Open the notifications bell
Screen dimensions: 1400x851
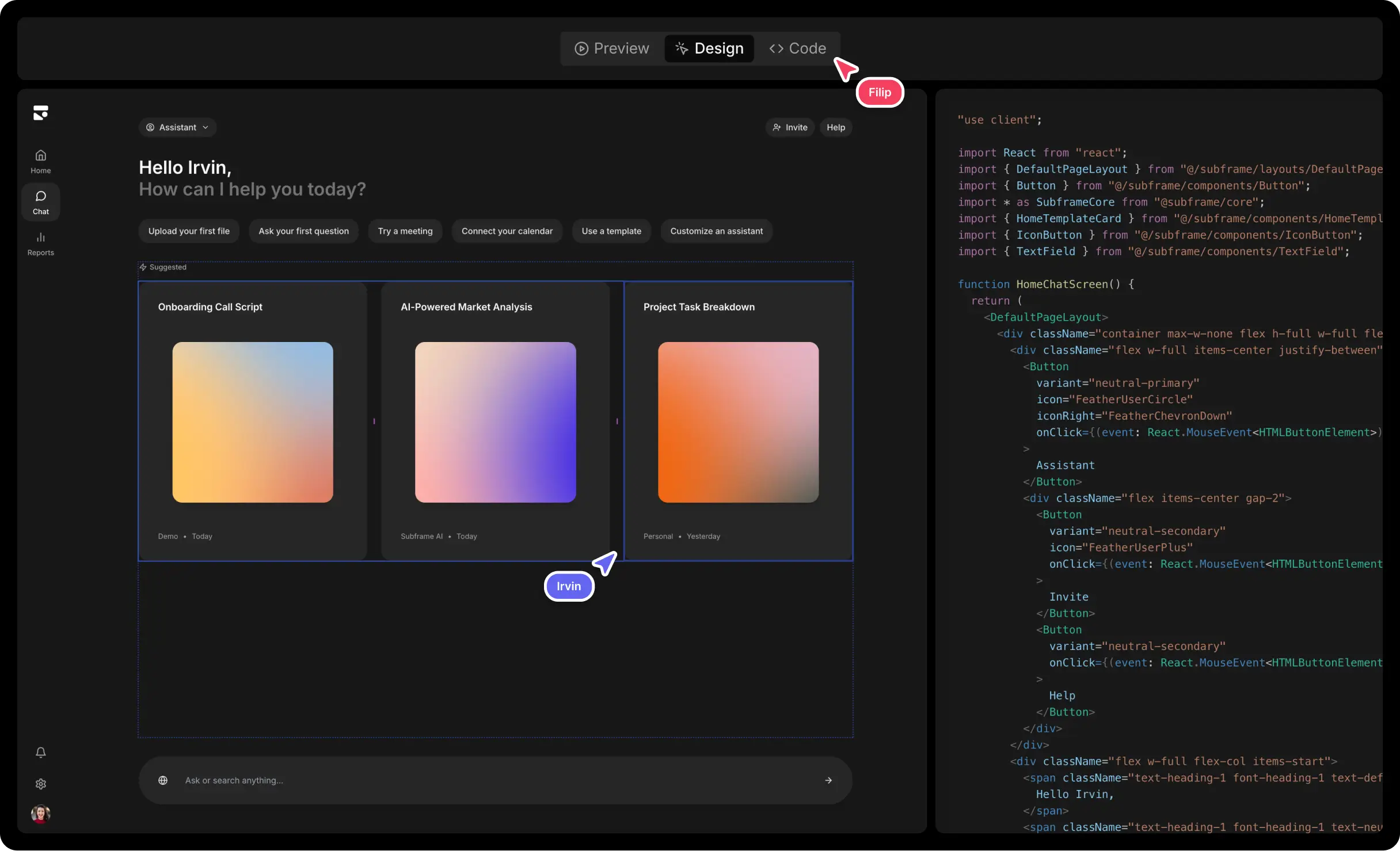(x=40, y=752)
